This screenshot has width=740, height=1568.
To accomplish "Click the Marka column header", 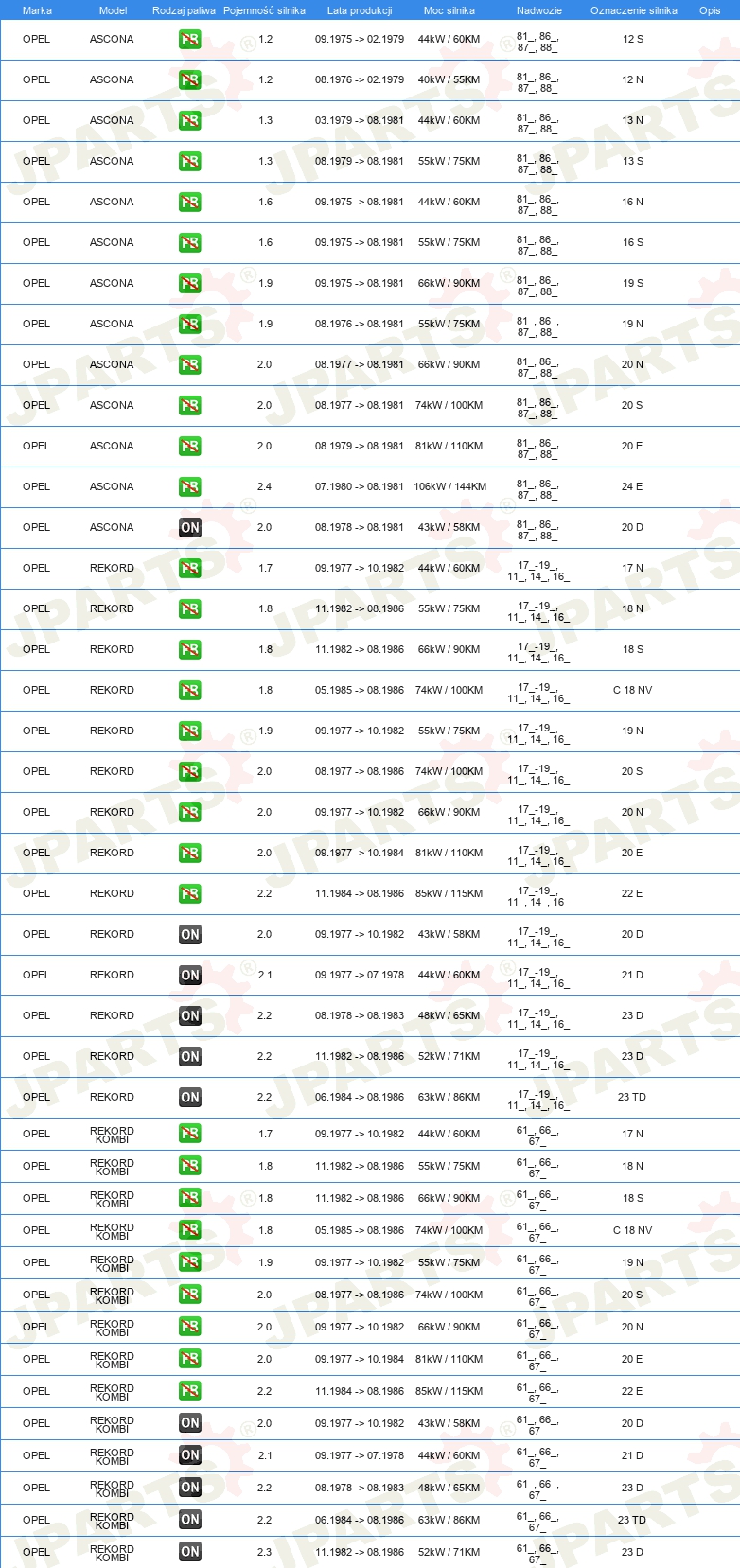I will (37, 10).
